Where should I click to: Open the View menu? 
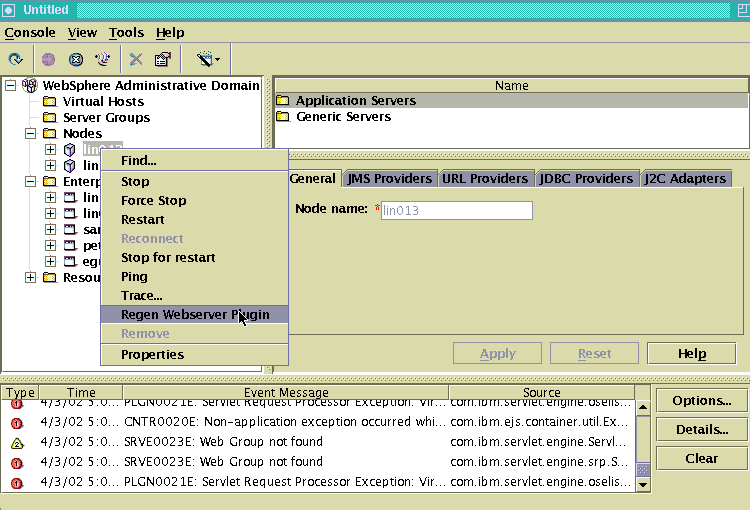[82, 33]
